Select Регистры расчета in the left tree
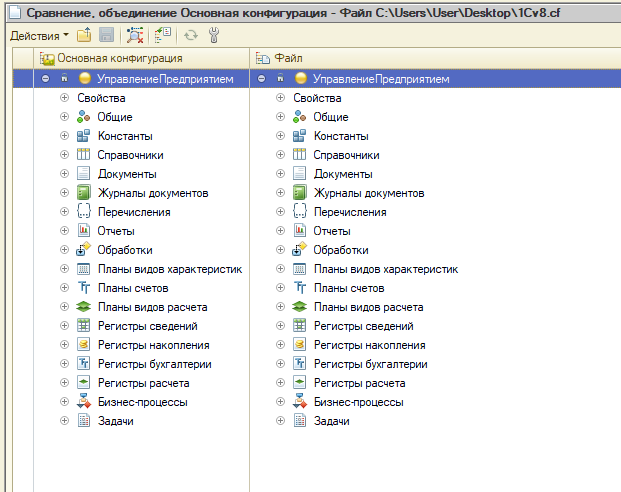621x492 pixels. 144,383
